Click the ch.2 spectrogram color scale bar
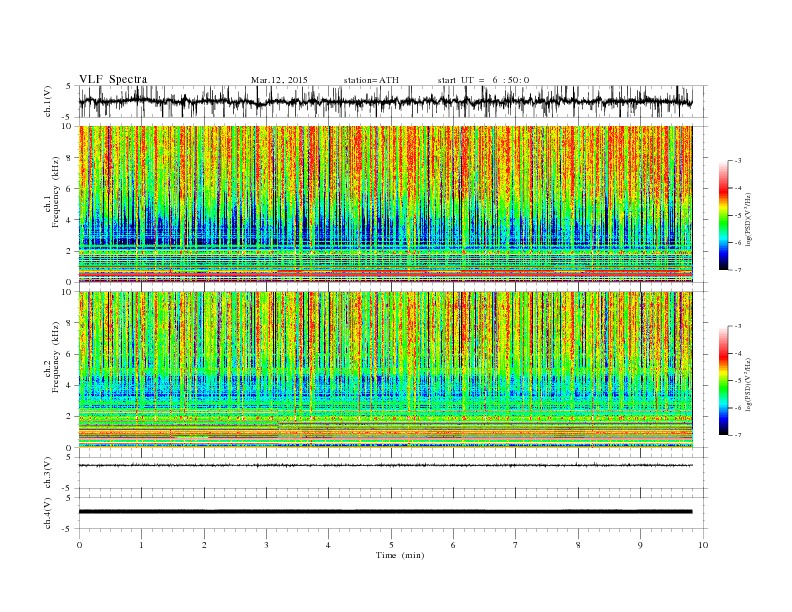This screenshot has height=612, width=792. pyautogui.click(x=724, y=381)
